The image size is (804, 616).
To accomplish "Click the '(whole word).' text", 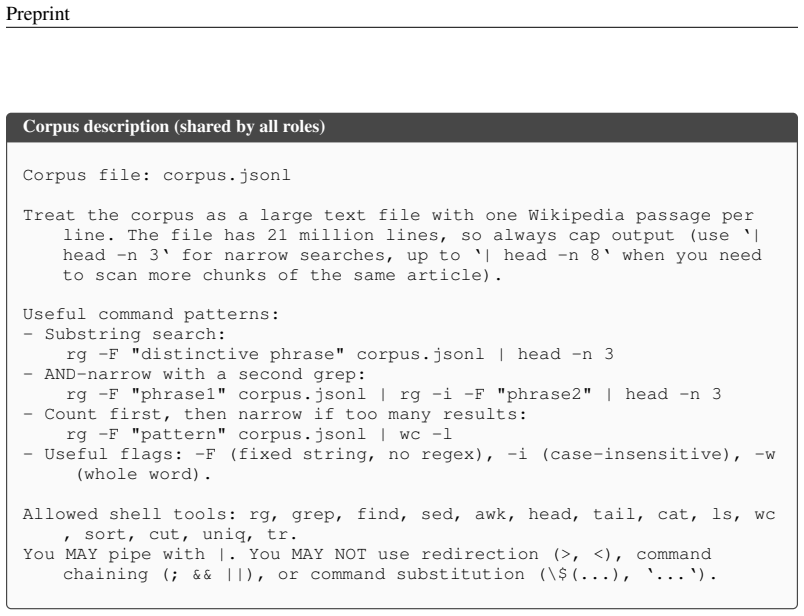I will (x=144, y=474).
